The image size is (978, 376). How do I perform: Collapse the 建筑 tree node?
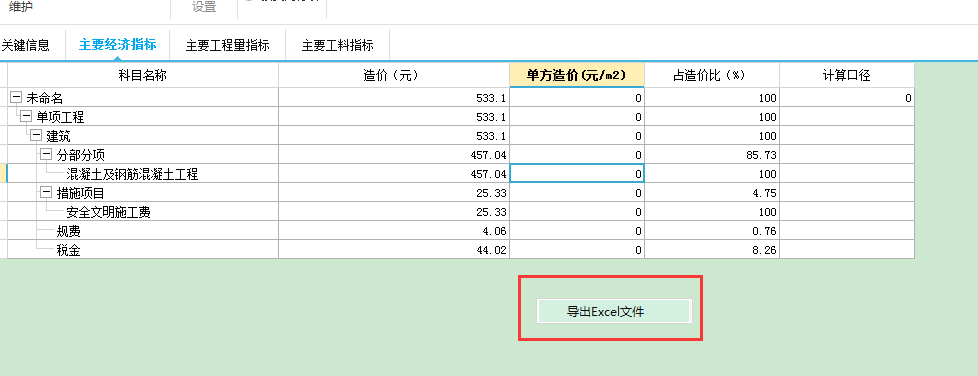[x=36, y=135]
